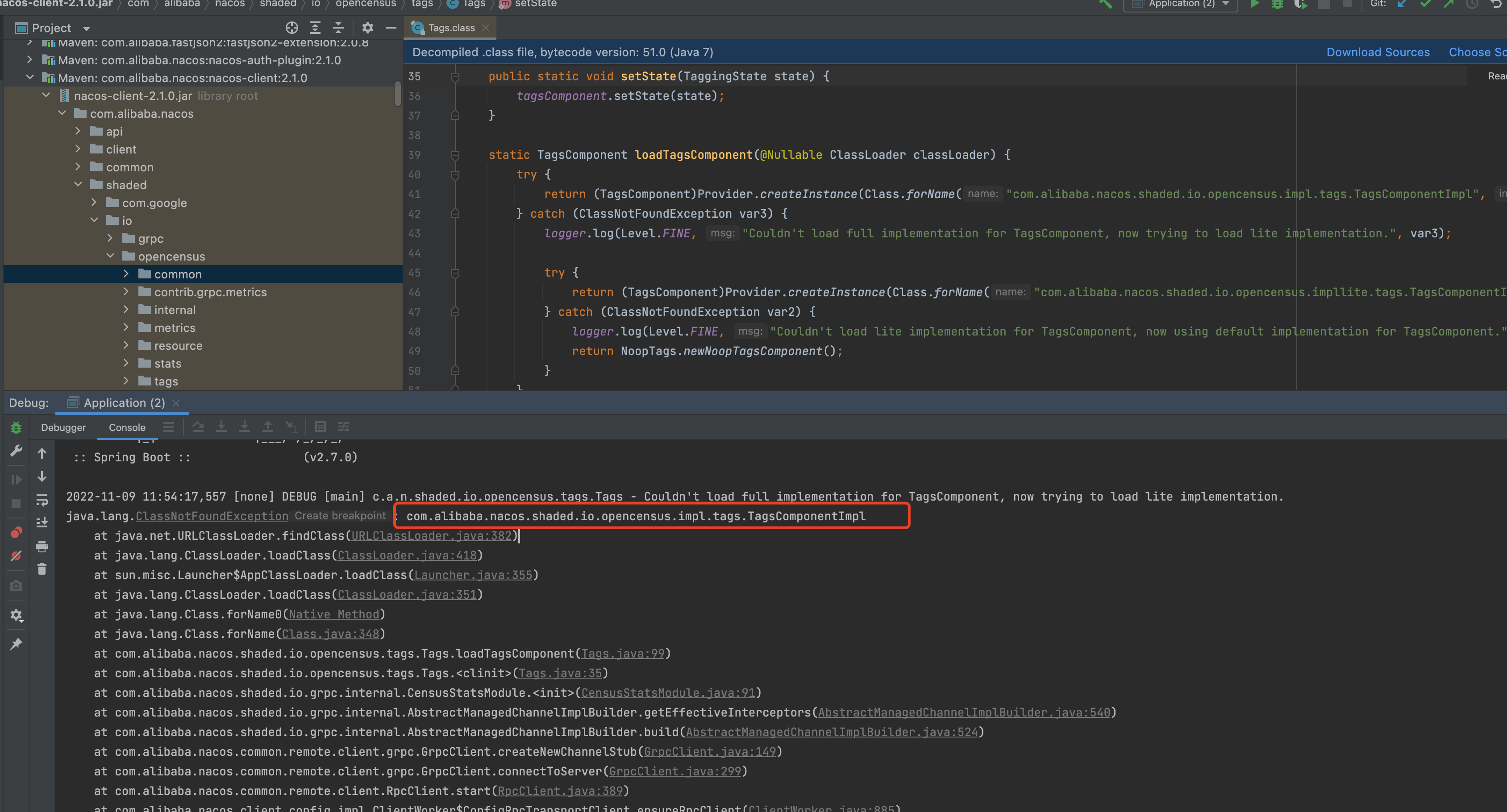Screen dimensions: 1507x812
Task: Collapse the nacos-client:2.1.0 Maven node
Action: 30,77
